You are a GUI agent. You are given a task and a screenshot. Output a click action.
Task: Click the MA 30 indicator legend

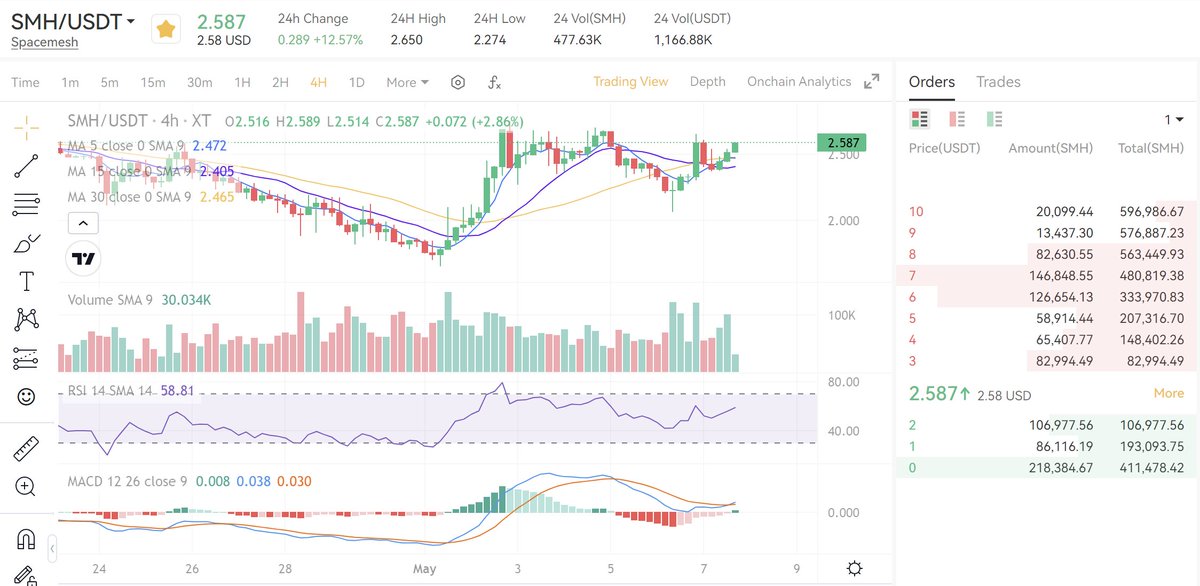pyautogui.click(x=151, y=197)
